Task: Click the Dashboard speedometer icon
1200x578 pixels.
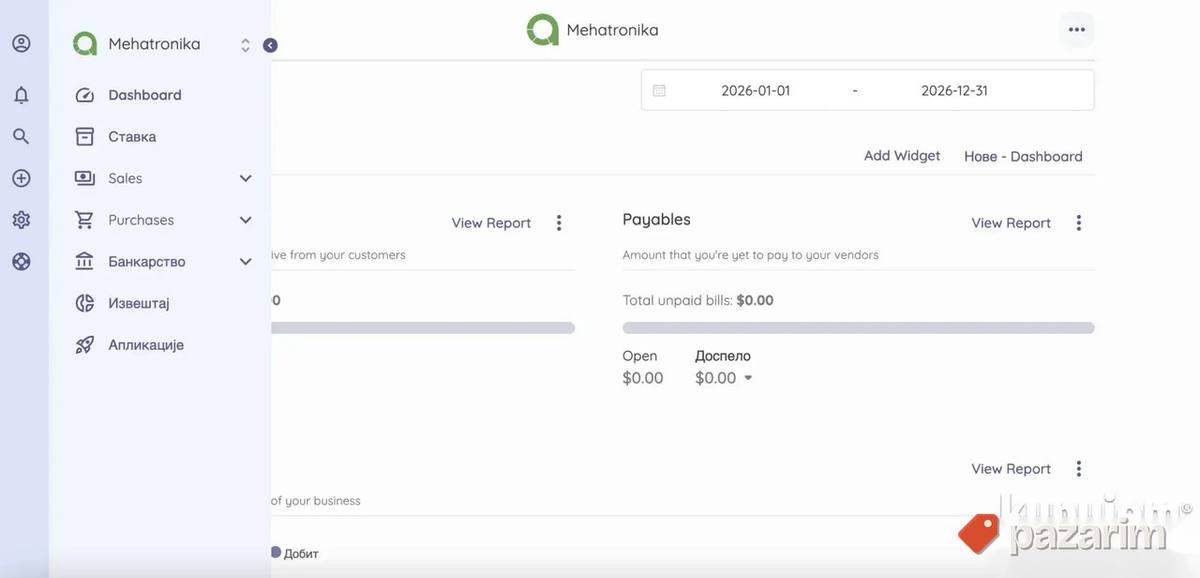Action: click(85, 95)
